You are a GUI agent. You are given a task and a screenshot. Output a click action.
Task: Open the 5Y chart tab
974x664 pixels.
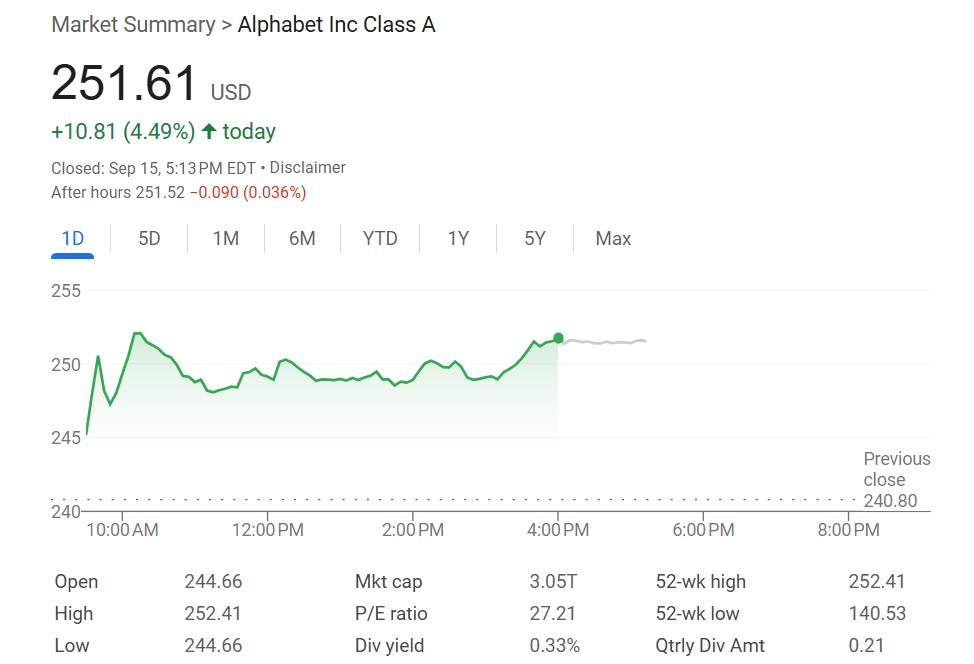click(535, 238)
